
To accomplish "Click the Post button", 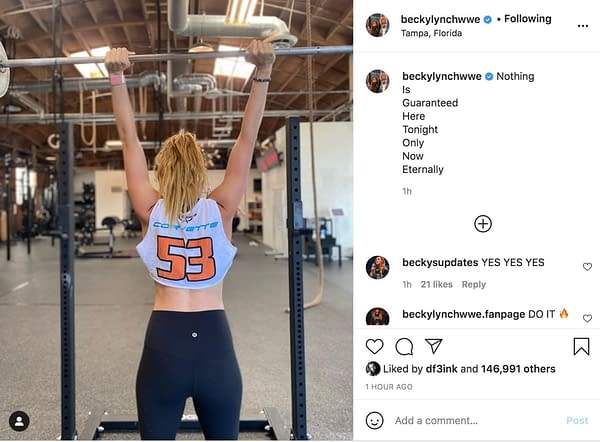I will coord(577,421).
